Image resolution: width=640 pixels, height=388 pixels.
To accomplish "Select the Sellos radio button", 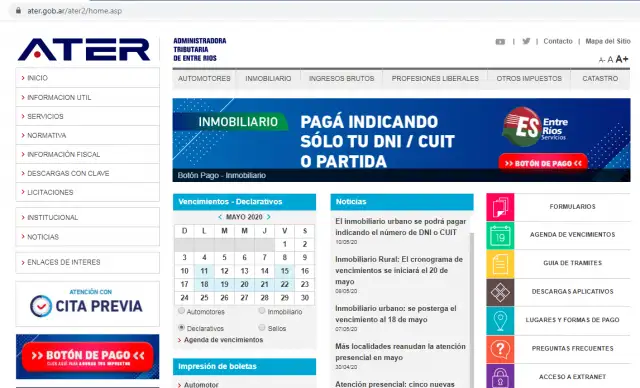I will [262, 328].
